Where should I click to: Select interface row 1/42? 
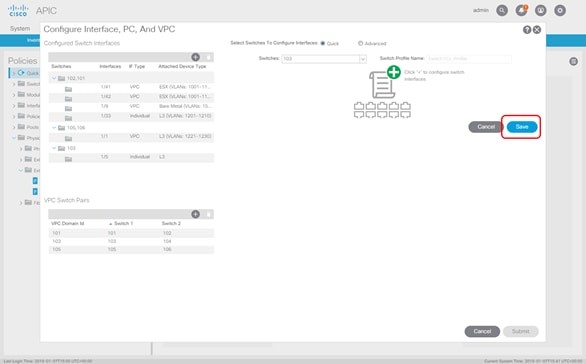[x=131, y=97]
